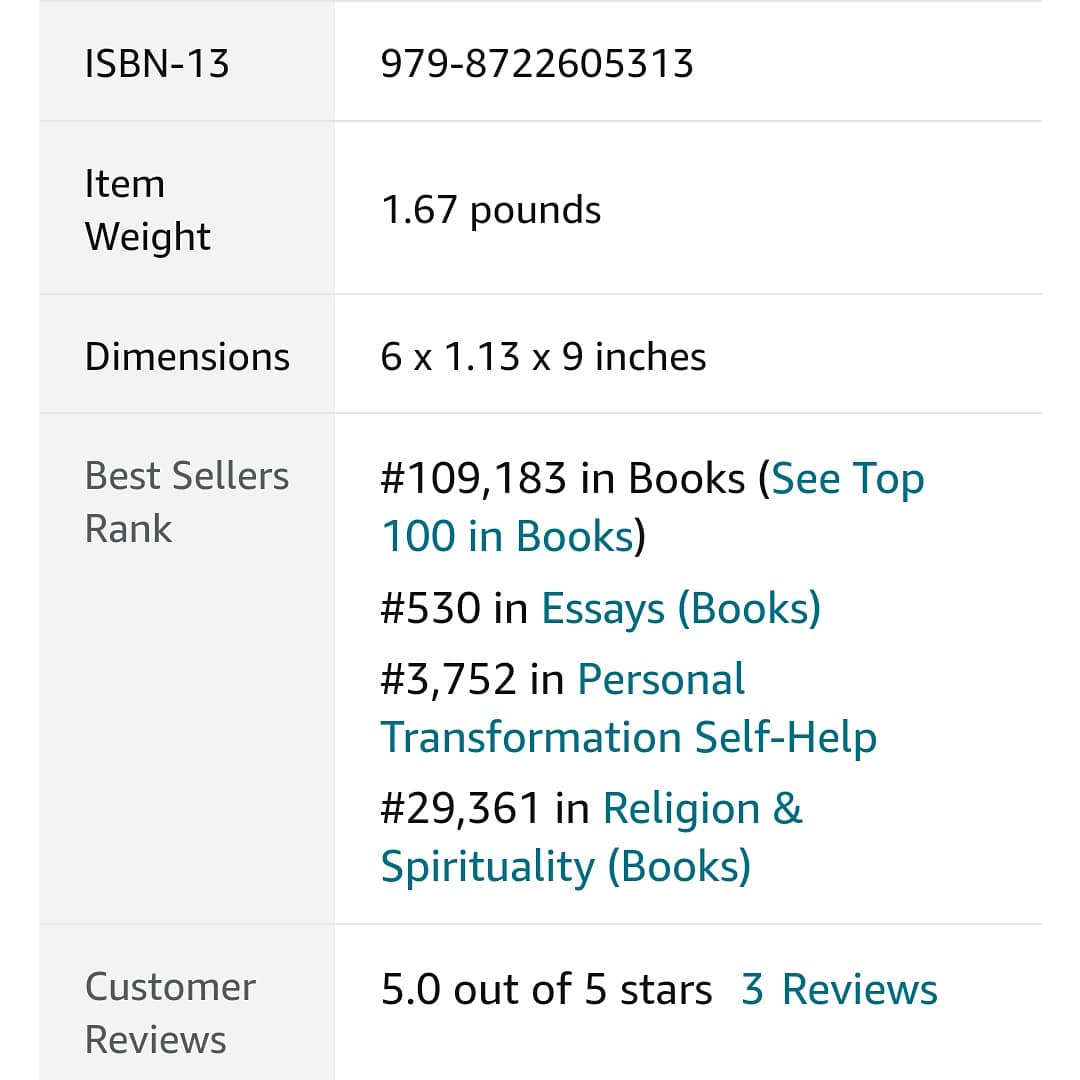
Task: Click the Customer Reviews label
Action: point(170,1012)
